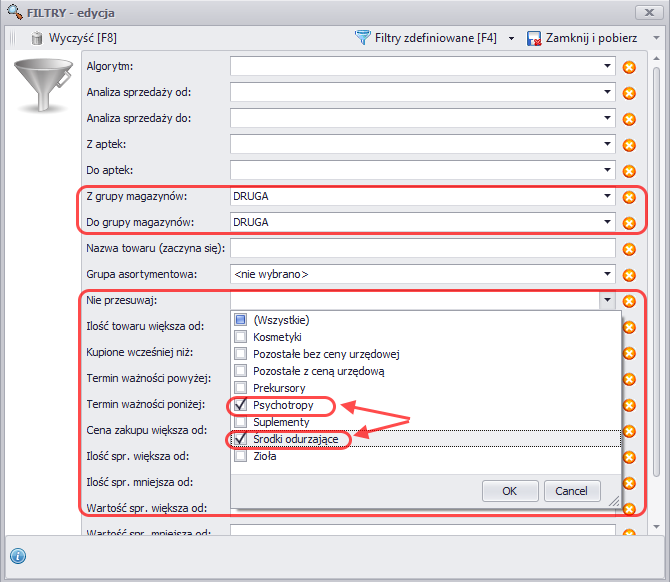Clear the Z aptek filter field

629,145
